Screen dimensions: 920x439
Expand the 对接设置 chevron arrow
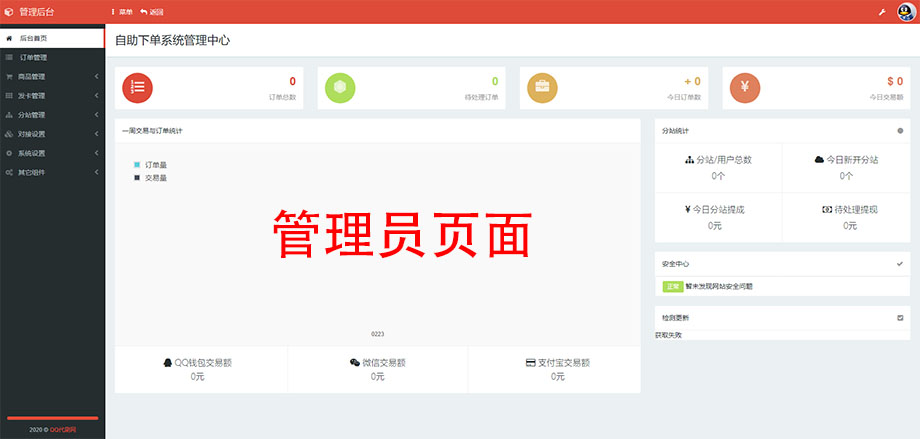click(x=97, y=134)
